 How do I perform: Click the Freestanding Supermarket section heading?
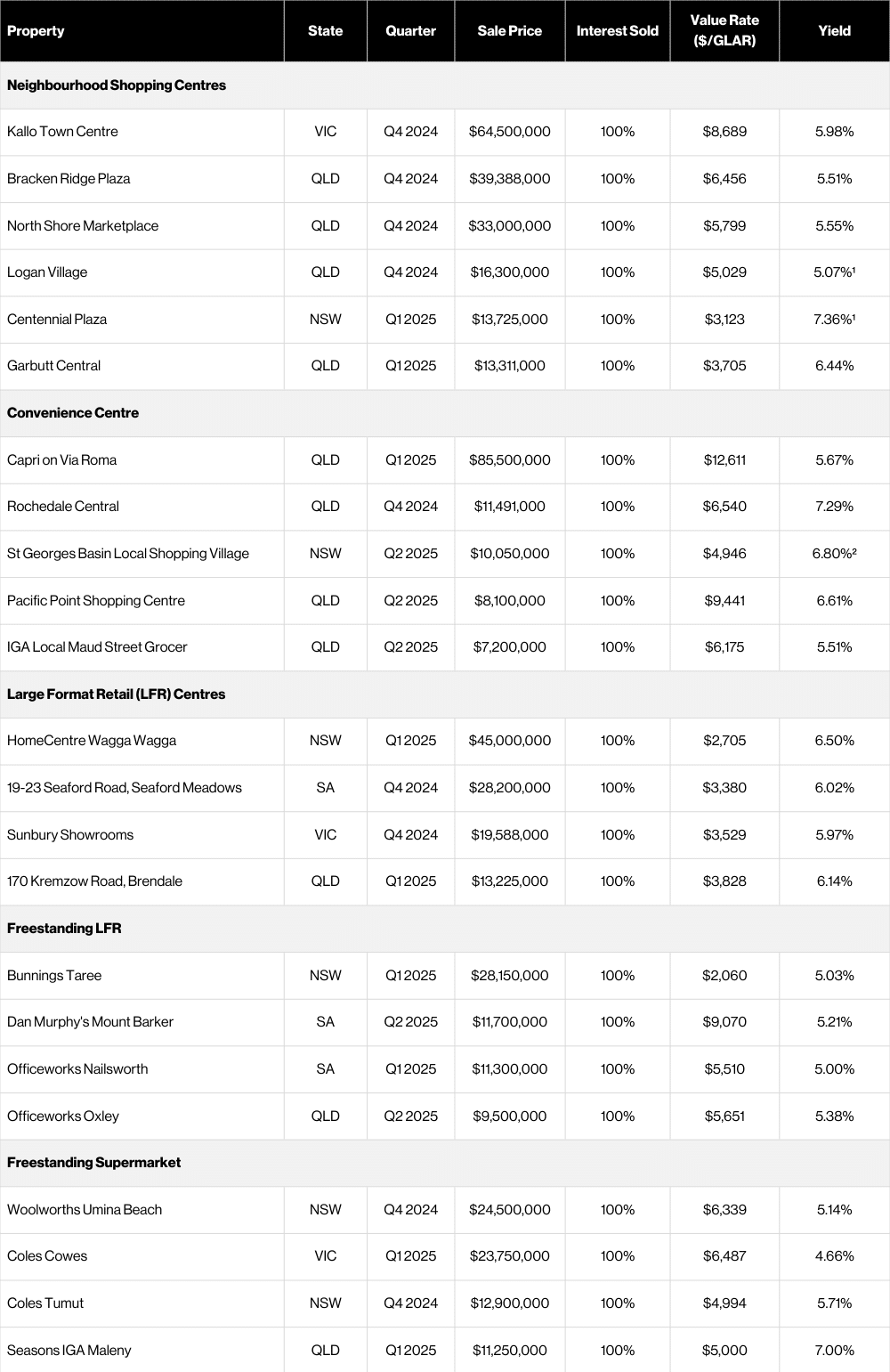(93, 1163)
